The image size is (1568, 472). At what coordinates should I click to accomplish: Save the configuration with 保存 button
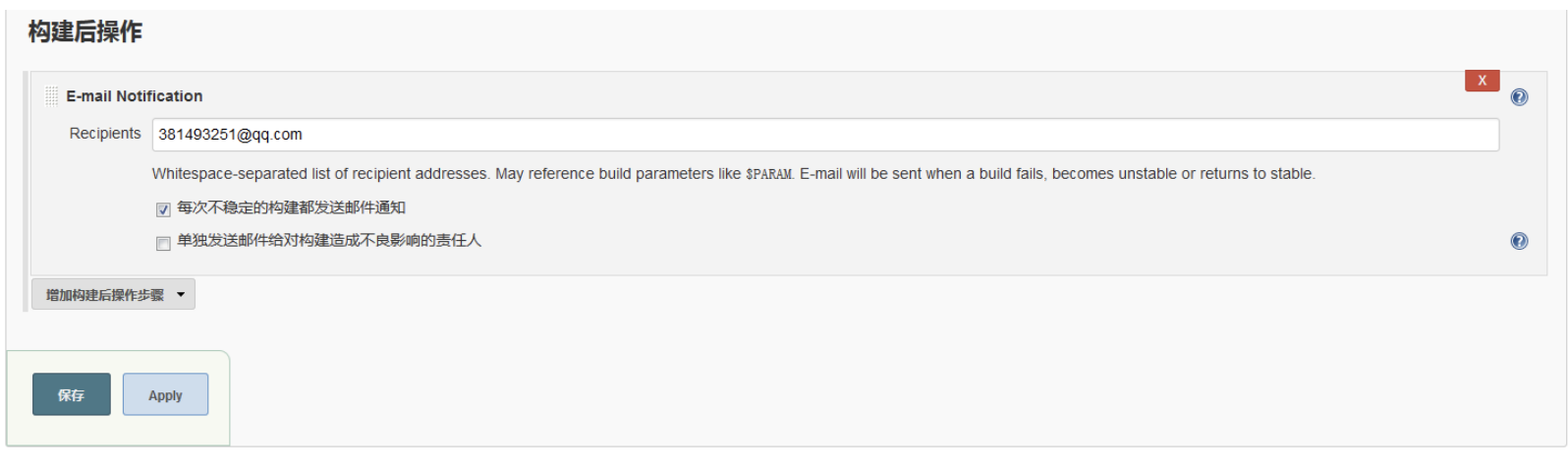click(71, 394)
